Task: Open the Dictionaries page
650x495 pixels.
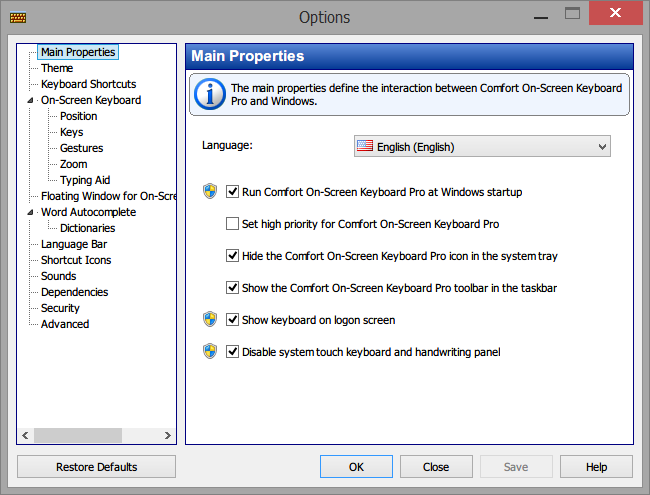Action: tap(87, 228)
